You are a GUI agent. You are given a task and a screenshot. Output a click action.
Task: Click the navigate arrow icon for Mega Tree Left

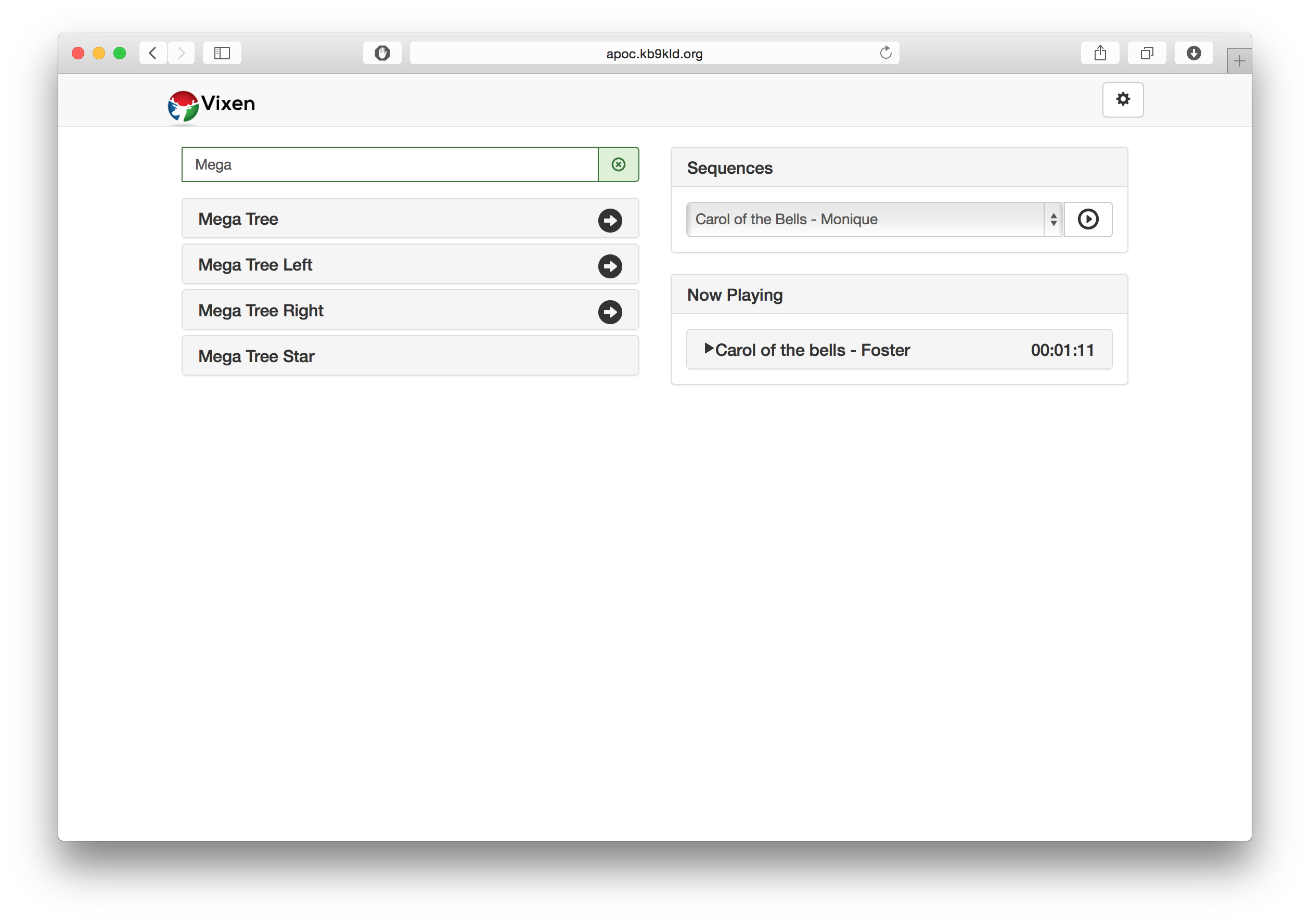[x=610, y=266]
